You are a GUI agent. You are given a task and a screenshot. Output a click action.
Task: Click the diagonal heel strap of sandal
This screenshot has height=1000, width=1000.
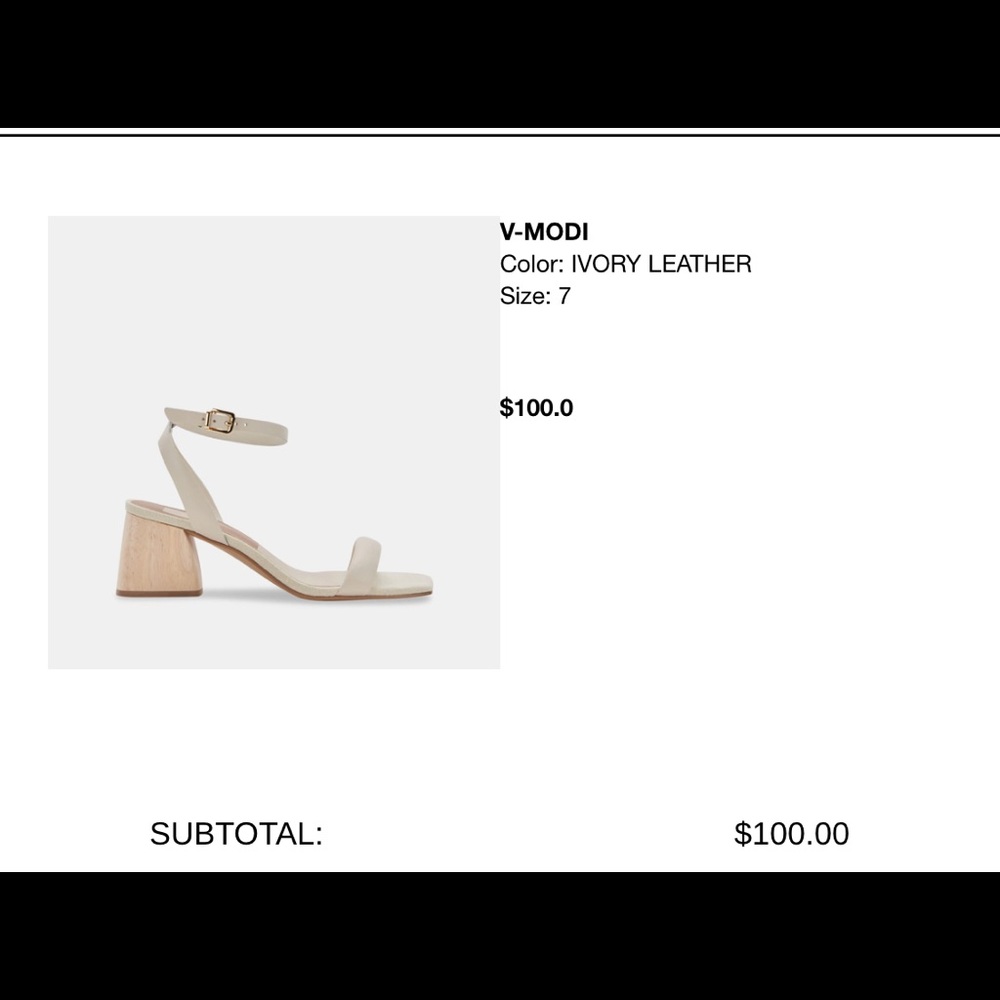point(189,473)
